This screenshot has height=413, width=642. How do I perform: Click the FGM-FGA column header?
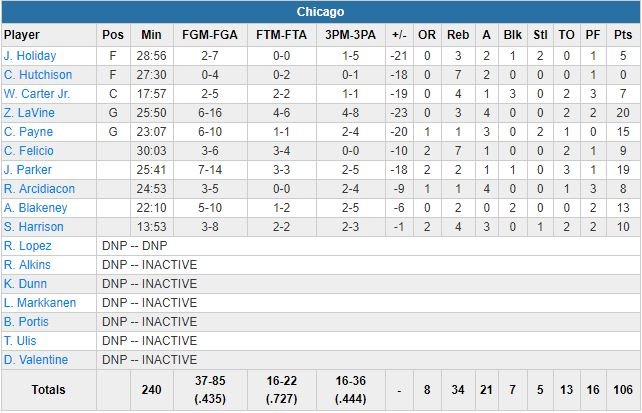point(208,35)
